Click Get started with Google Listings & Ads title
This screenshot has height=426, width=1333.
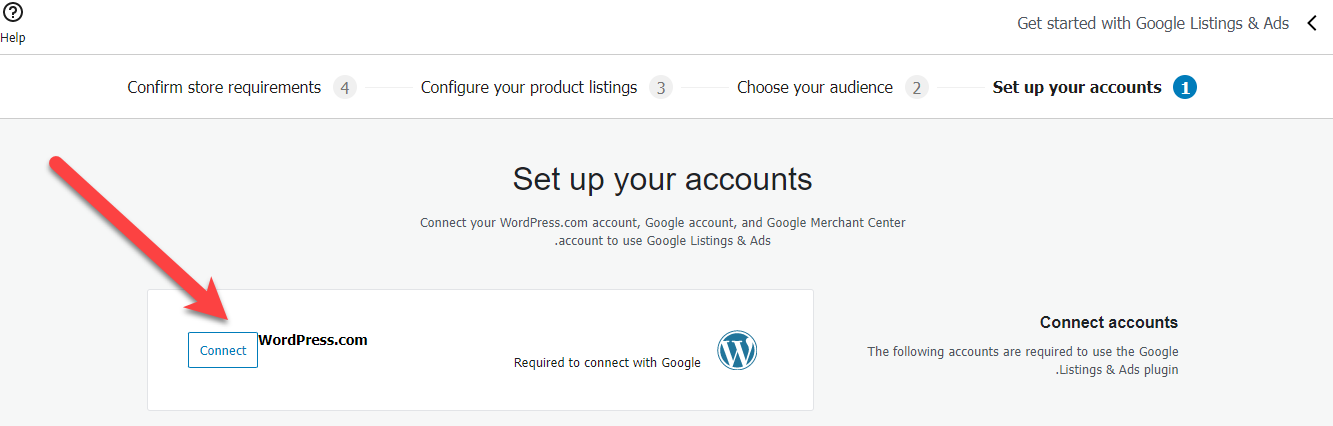pos(1153,23)
